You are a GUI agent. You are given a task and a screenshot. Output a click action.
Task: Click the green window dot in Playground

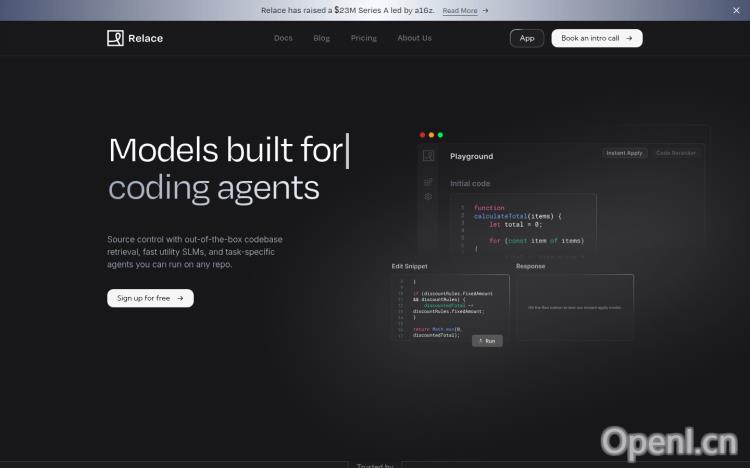[440, 135]
